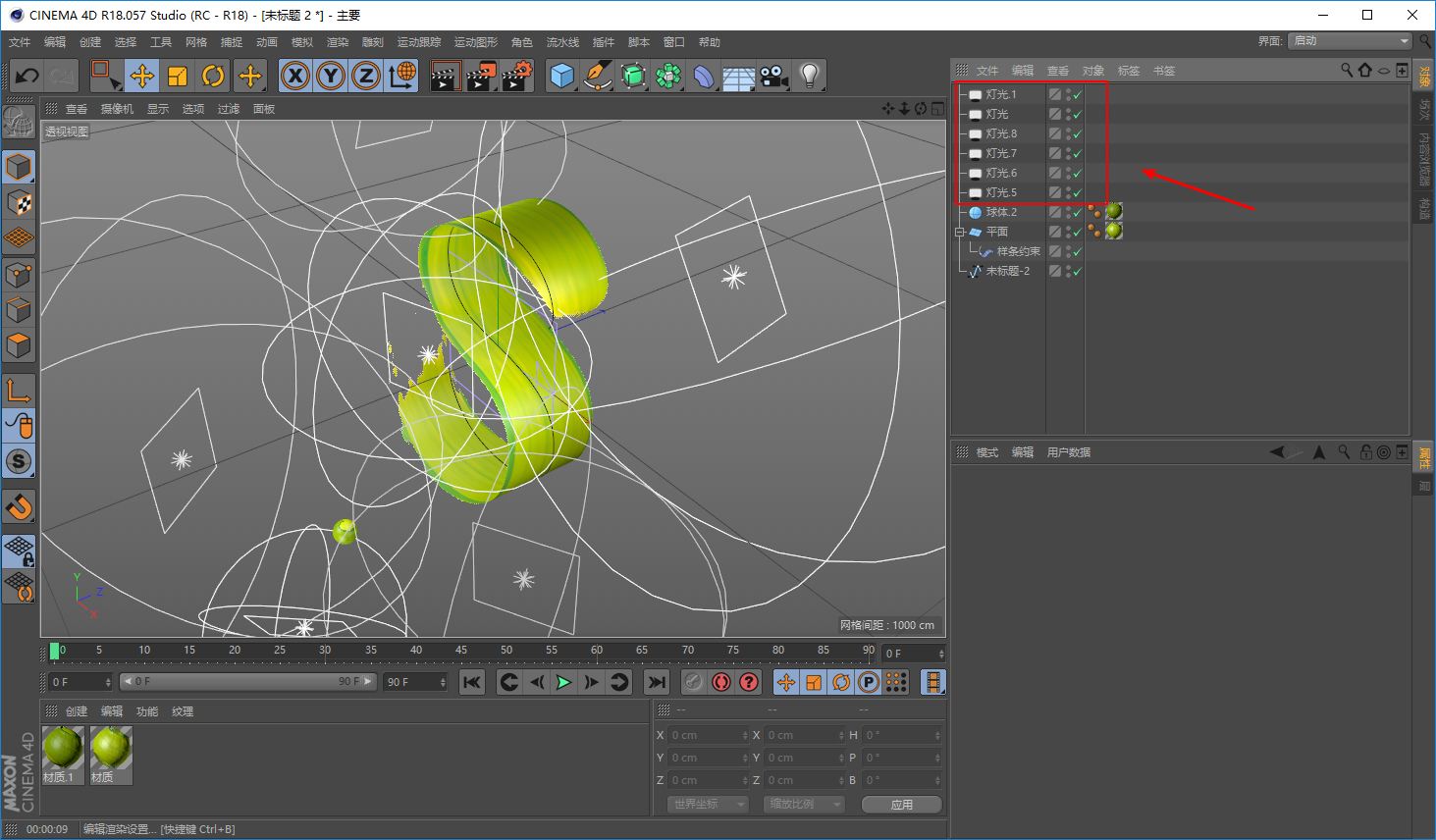
Task: Activate the Scale tool in top toolbar
Action: tap(178, 76)
